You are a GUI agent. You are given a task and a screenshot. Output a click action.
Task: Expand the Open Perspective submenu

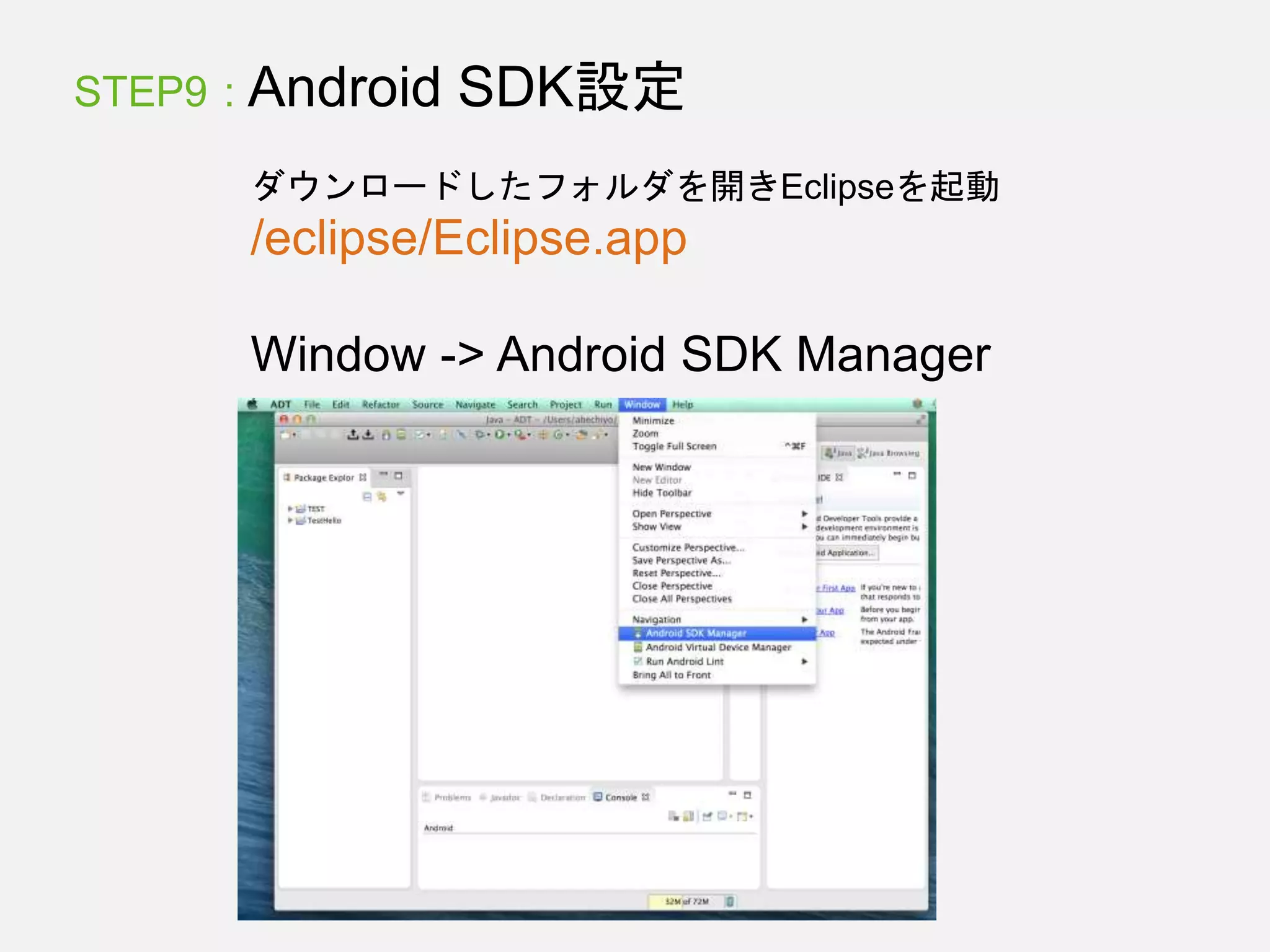[x=717, y=514]
